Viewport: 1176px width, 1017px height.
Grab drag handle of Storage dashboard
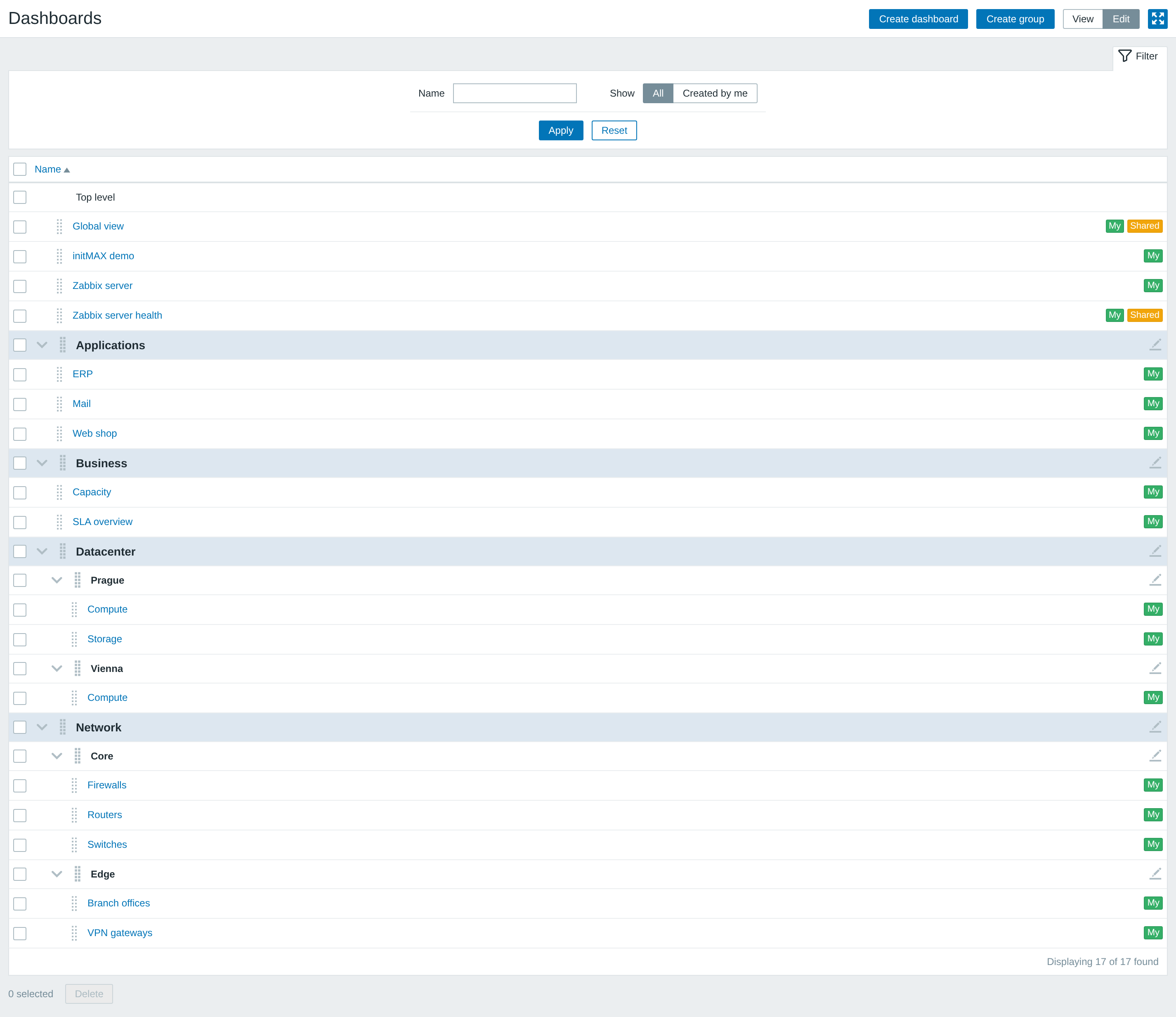pos(74,639)
